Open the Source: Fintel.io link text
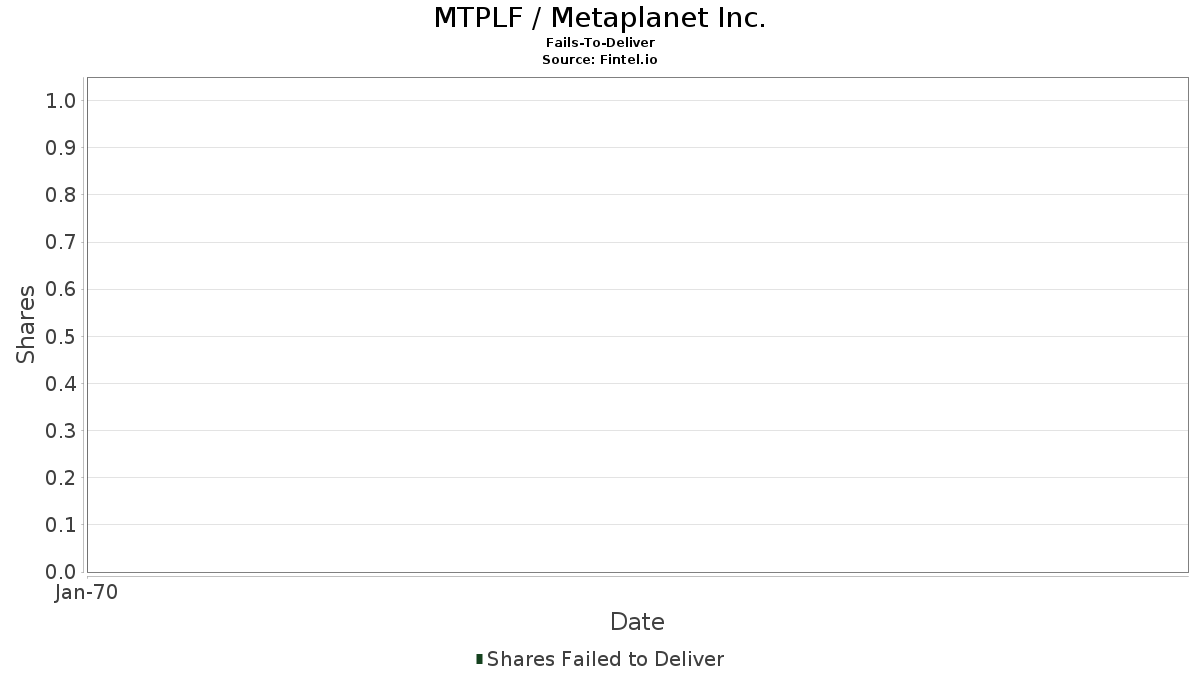This screenshot has width=1200, height=675. 600,60
